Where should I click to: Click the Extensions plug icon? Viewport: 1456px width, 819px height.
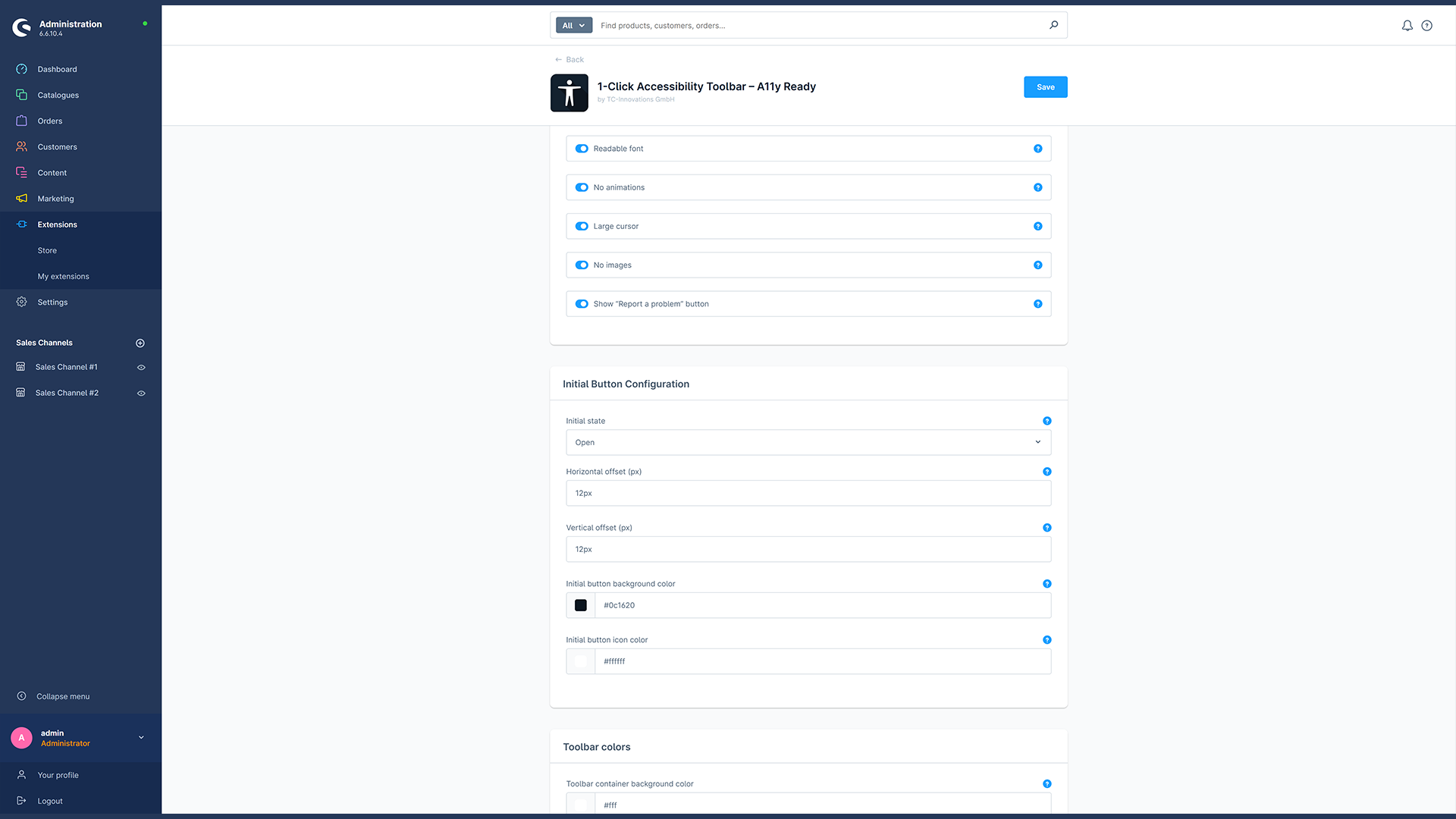coord(21,224)
